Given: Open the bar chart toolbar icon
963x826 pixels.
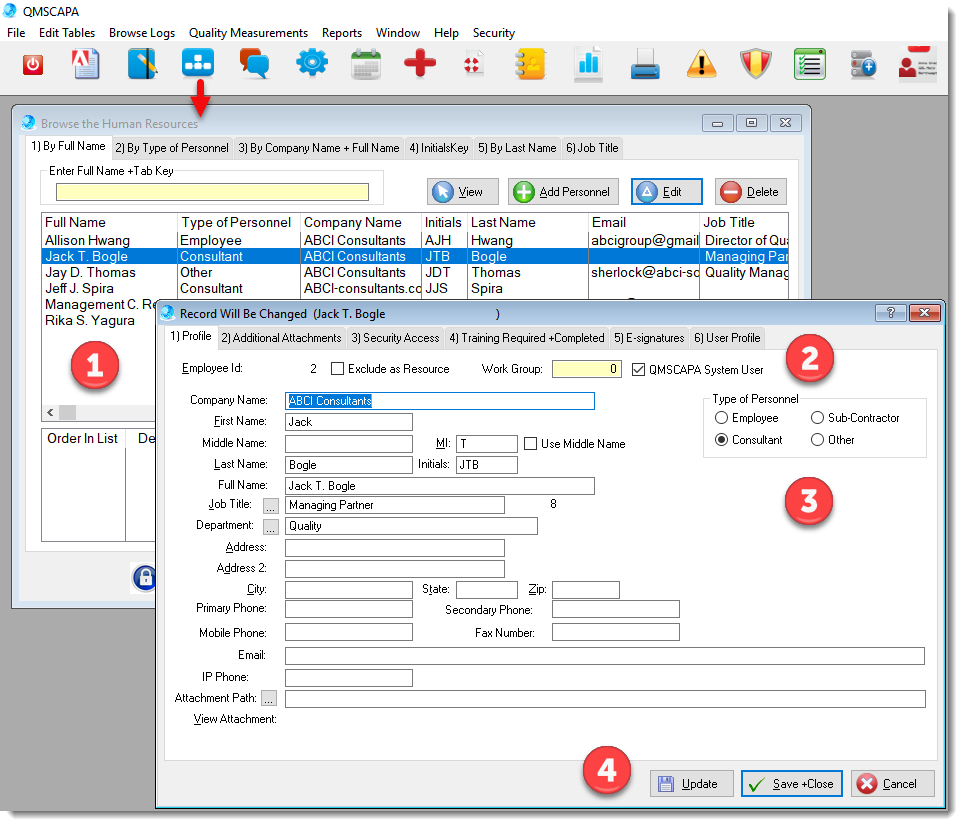Looking at the screenshot, I should [588, 65].
